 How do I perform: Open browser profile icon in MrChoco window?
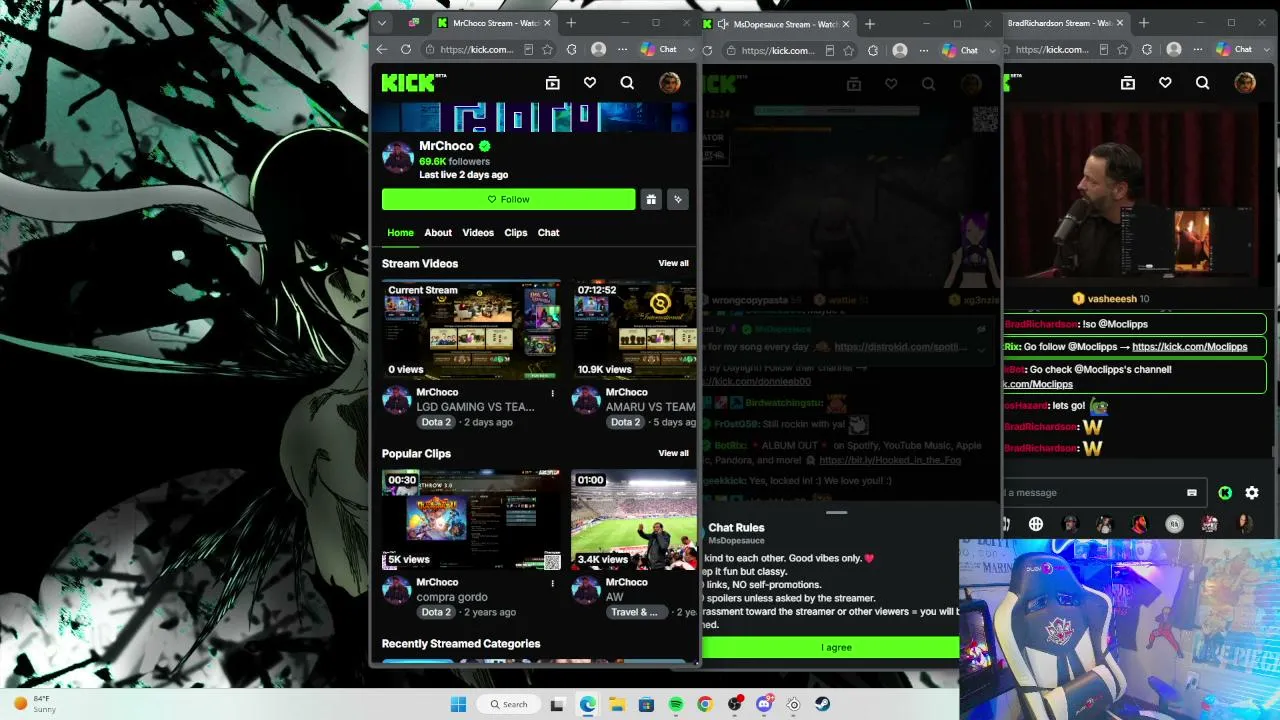click(598, 49)
